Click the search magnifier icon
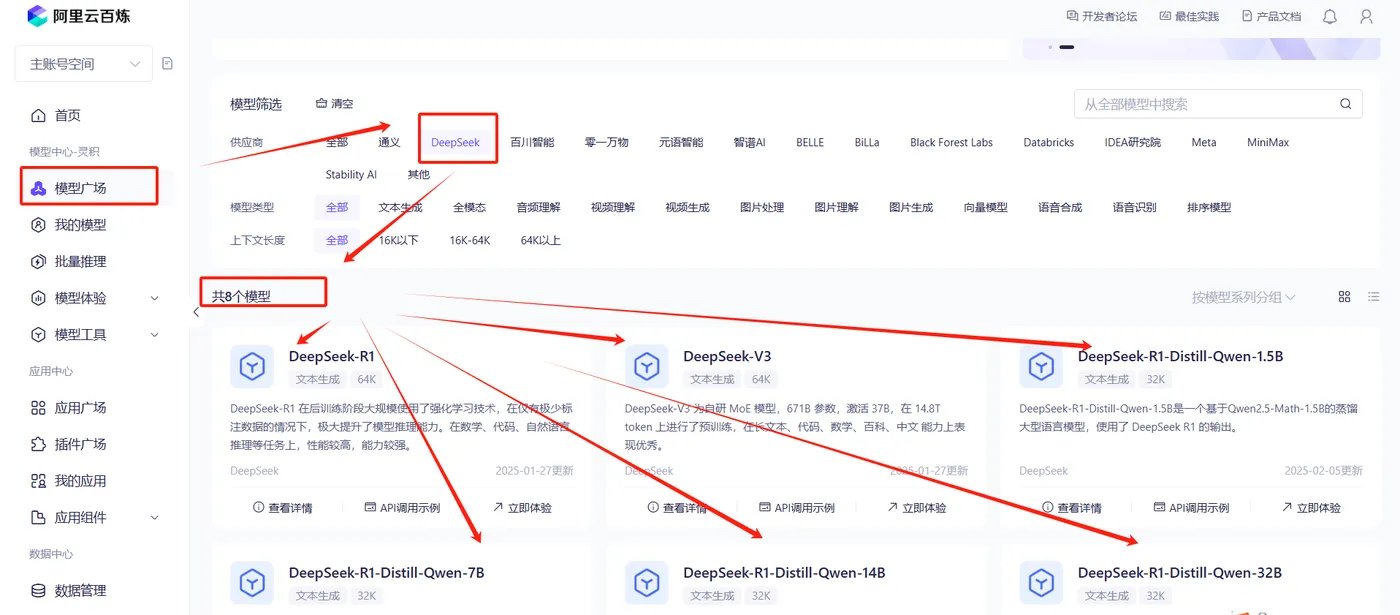The image size is (1400, 615). [1346, 104]
